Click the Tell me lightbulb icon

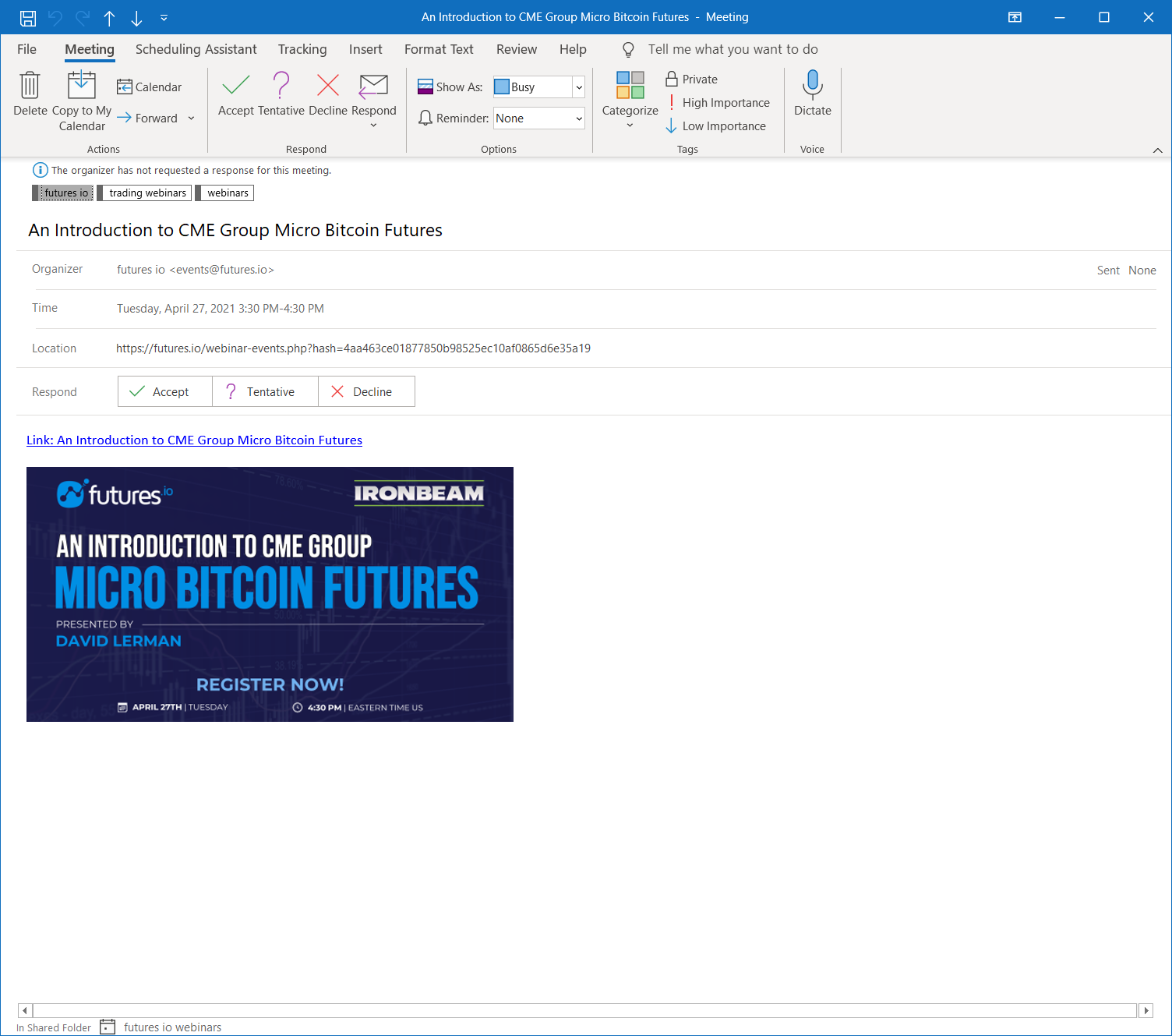[x=628, y=50]
